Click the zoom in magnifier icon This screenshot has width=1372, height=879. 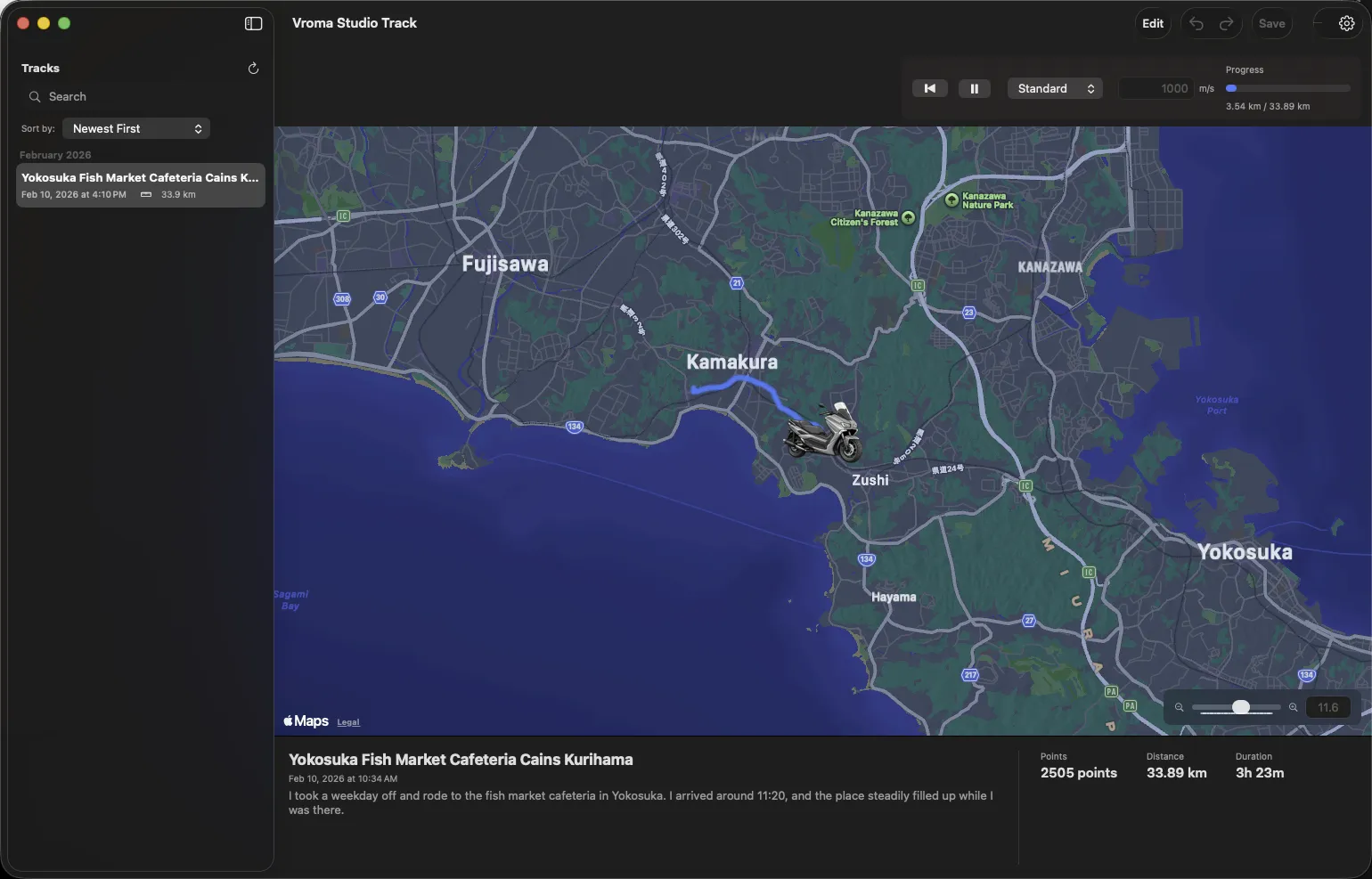click(1293, 708)
